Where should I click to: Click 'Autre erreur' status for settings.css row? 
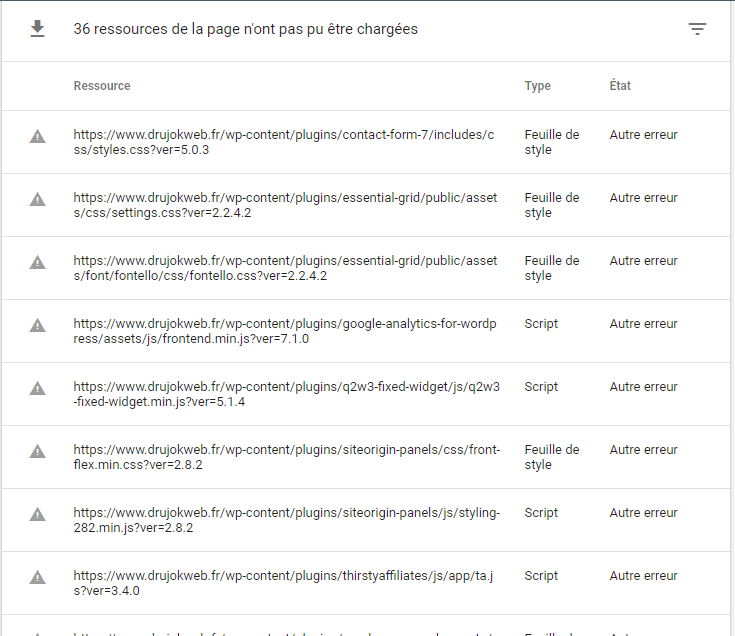pyautogui.click(x=643, y=198)
